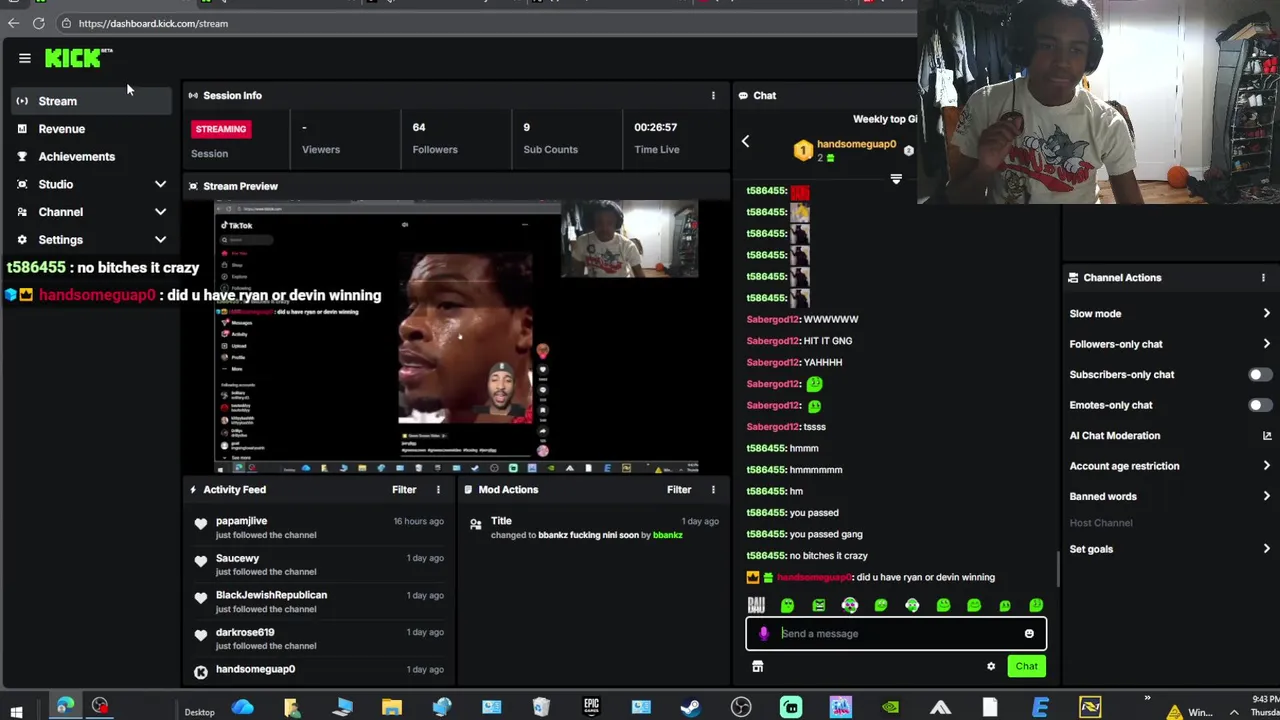Open Streamlabs icon in taskbar

(791, 708)
